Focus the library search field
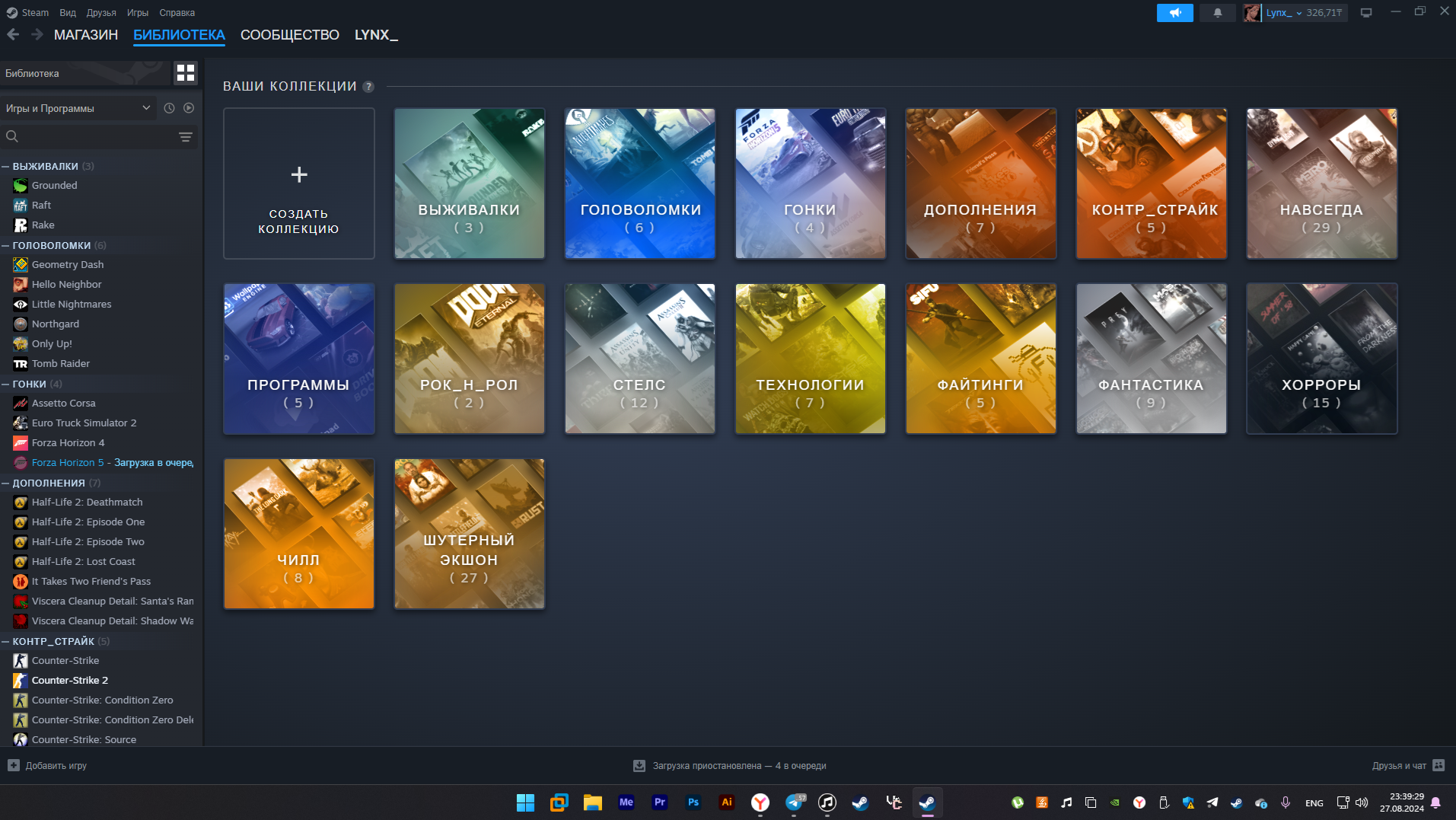Viewport: 1456px width, 820px height. click(99, 137)
